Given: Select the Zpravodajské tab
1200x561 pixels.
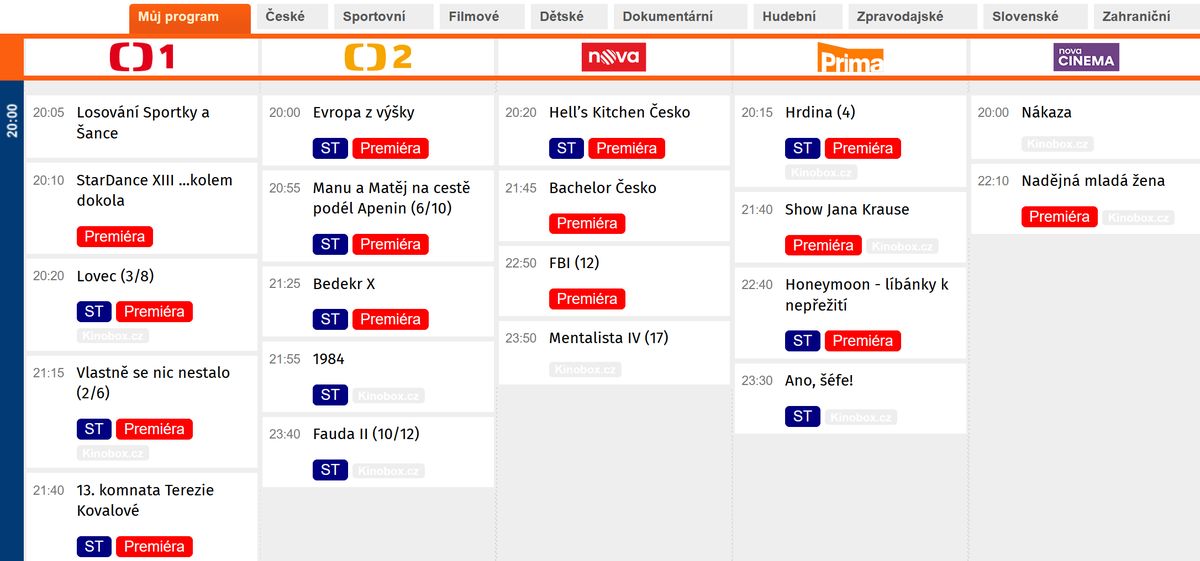Looking at the screenshot, I should [x=900, y=17].
